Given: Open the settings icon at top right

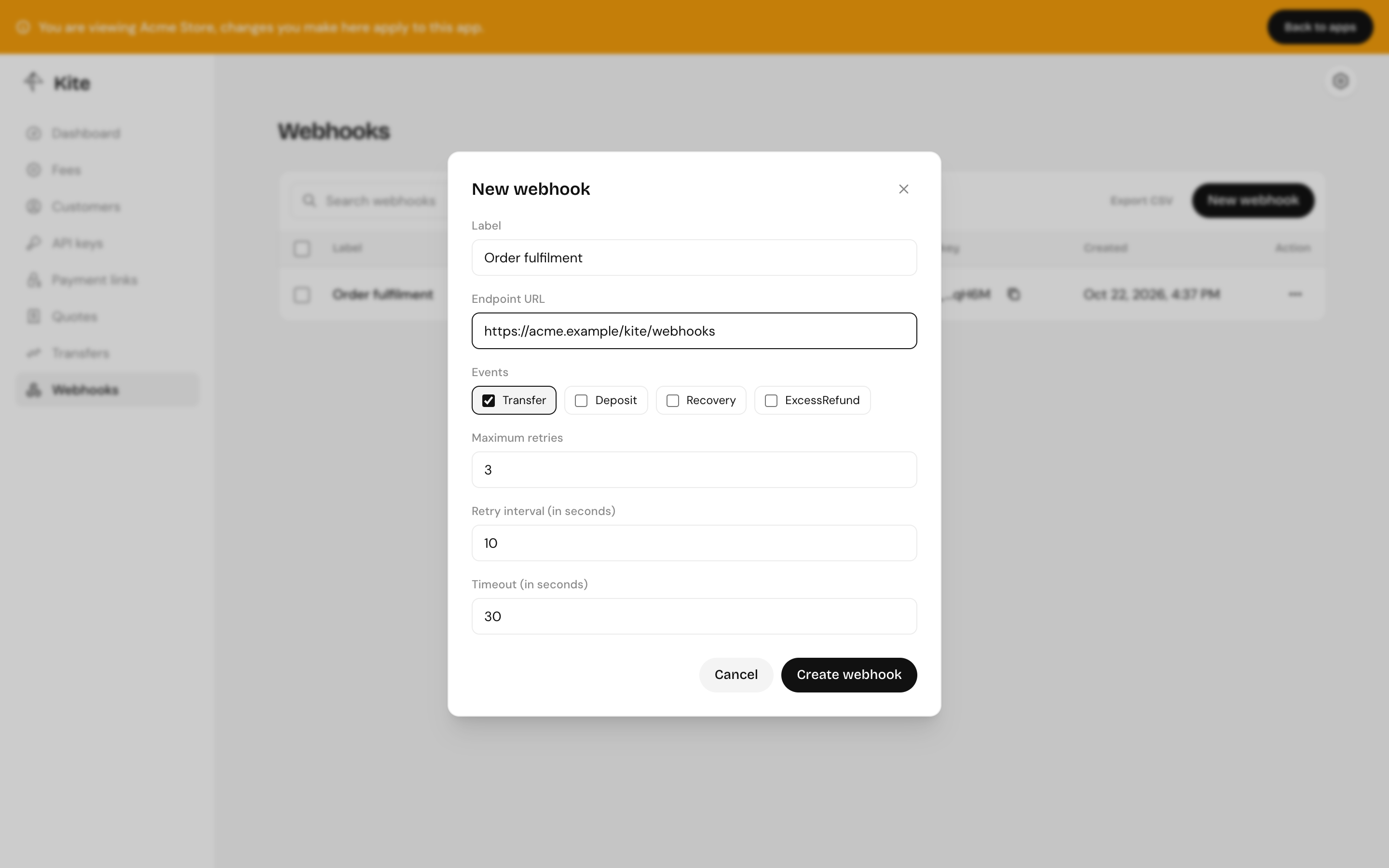Looking at the screenshot, I should pos(1340,81).
